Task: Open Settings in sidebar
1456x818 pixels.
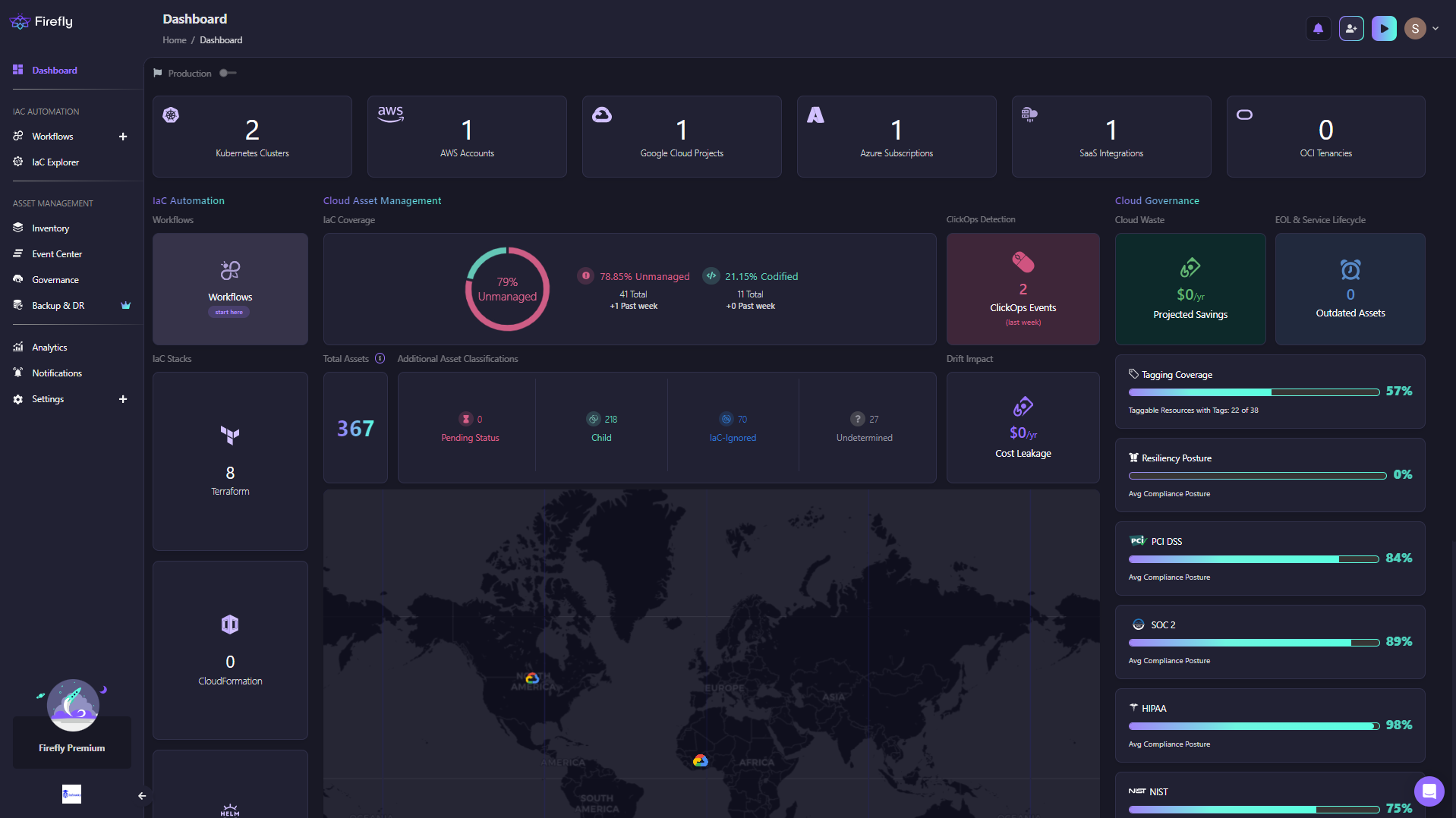Action: coord(48,399)
